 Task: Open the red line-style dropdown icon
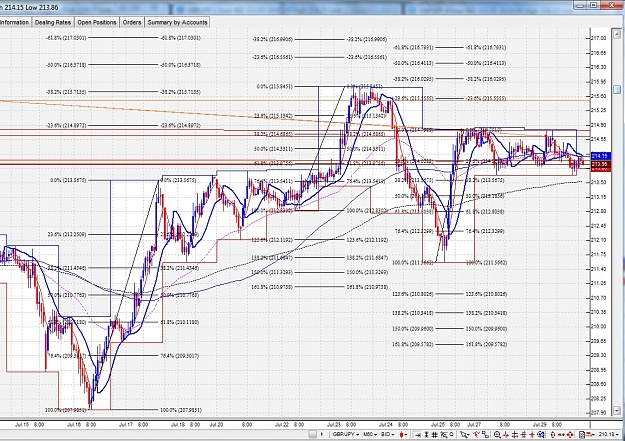coord(592,434)
